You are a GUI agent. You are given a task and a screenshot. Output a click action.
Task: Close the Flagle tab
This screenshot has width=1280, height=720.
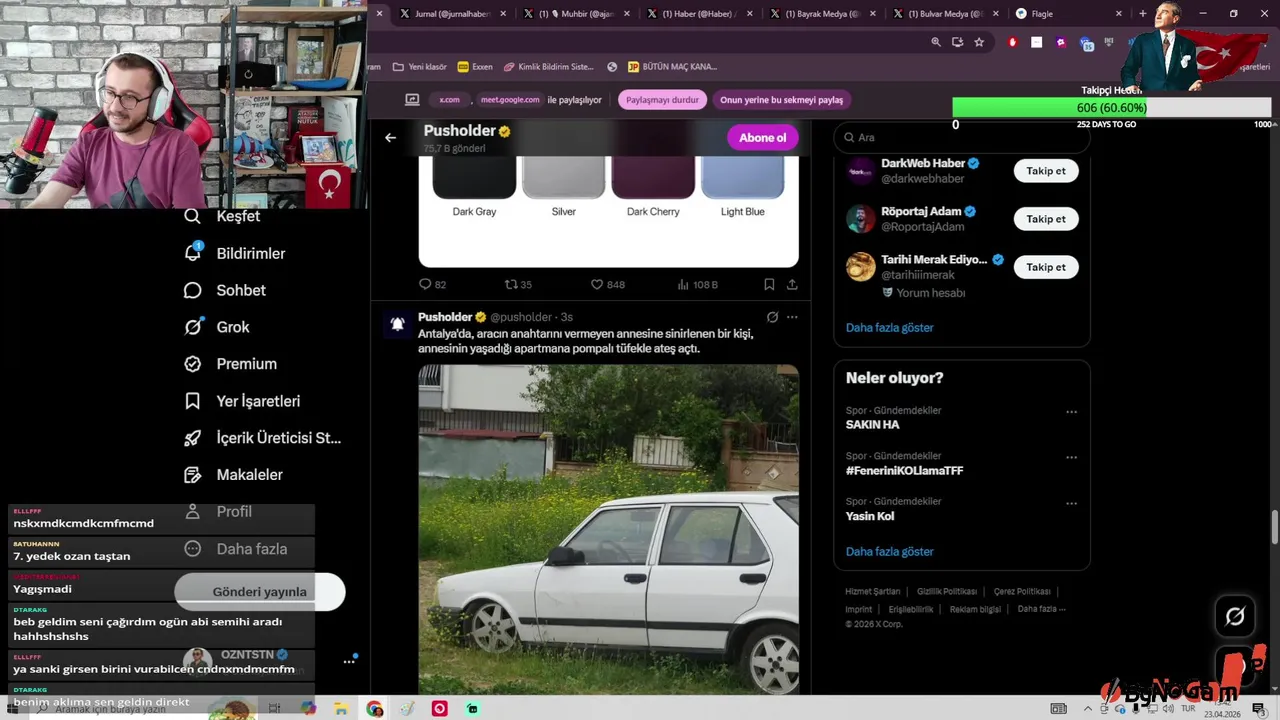tap(1120, 14)
